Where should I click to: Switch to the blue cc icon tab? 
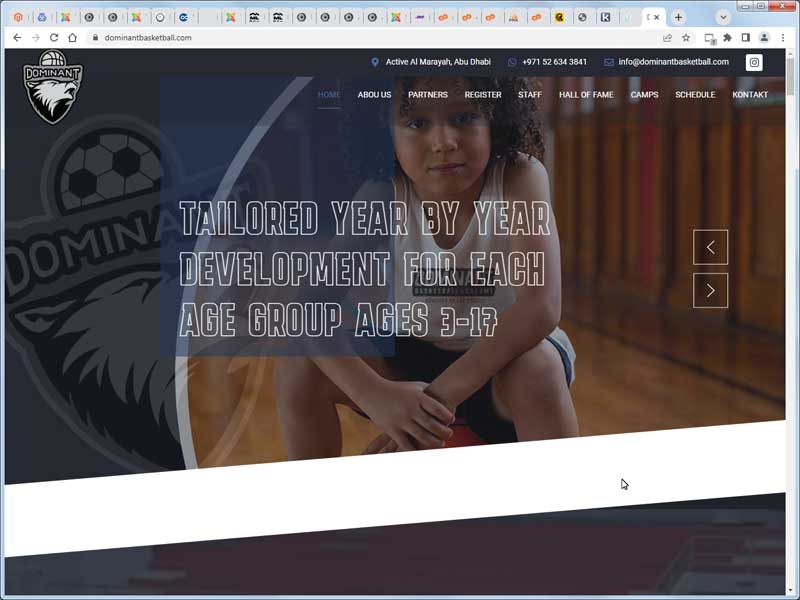pyautogui.click(x=184, y=17)
